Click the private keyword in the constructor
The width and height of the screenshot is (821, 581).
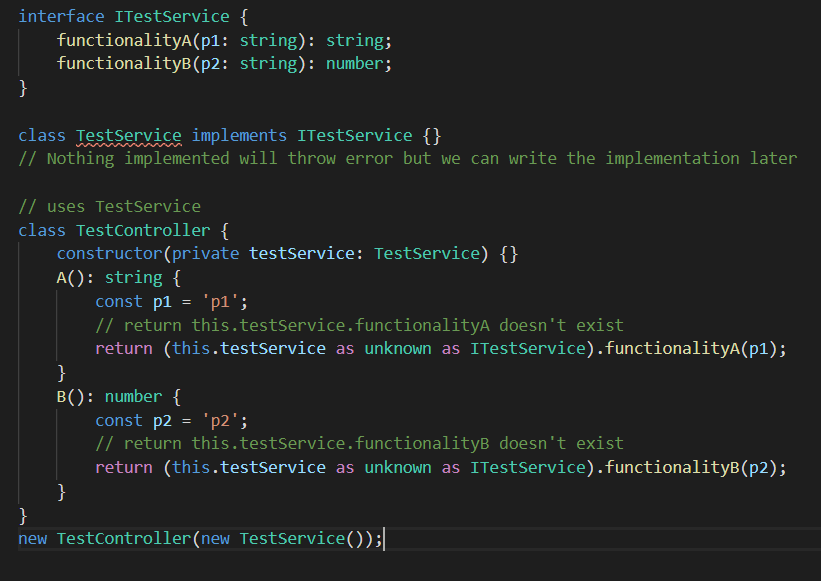click(x=205, y=253)
